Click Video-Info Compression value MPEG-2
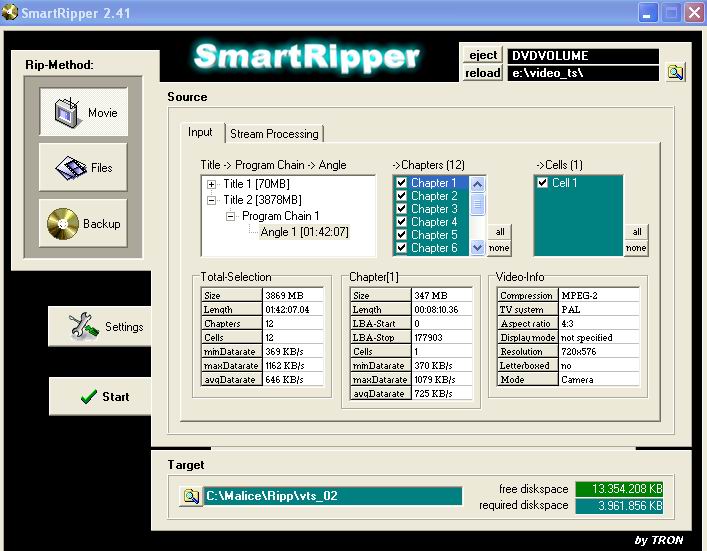 [599, 295]
